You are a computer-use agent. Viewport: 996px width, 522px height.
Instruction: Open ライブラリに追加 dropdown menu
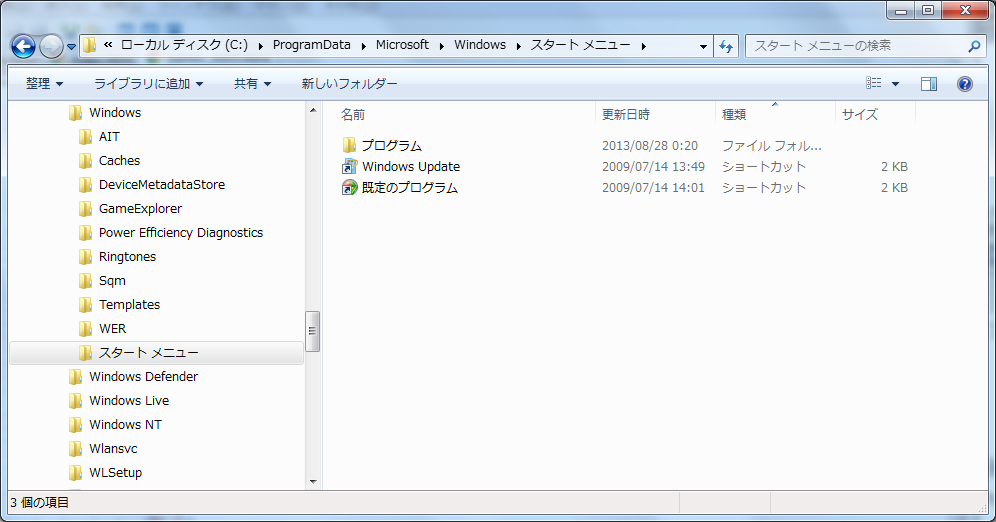148,84
